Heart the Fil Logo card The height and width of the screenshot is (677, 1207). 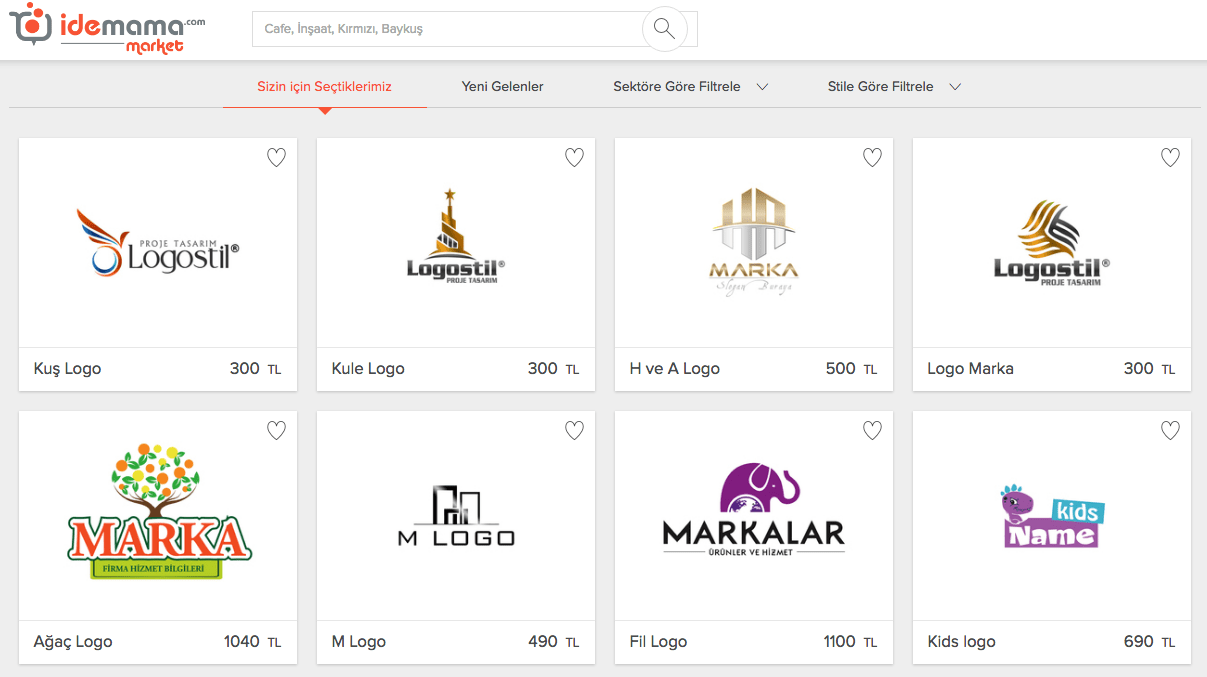[x=872, y=430]
